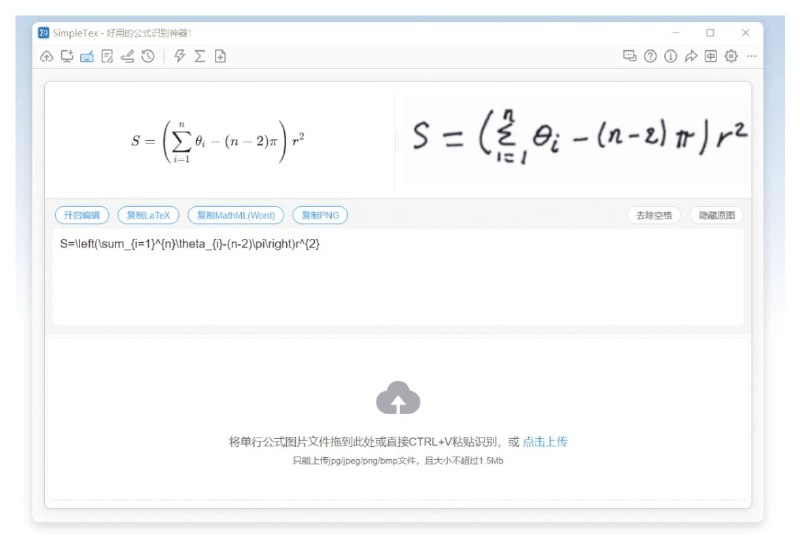
Task: Copy the result with 复制LaTeX button
Action: 148,215
